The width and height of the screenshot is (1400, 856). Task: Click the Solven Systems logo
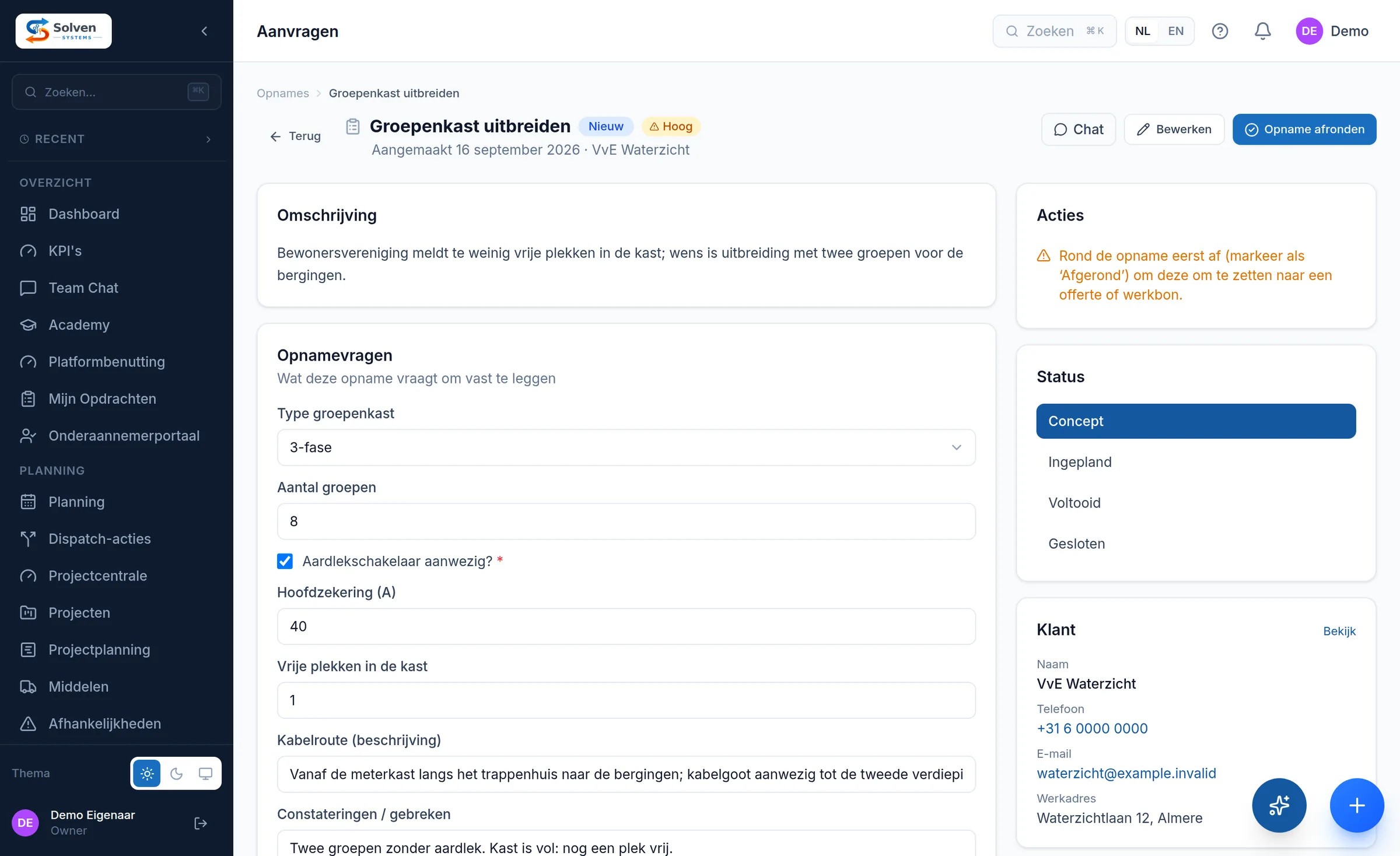(64, 31)
